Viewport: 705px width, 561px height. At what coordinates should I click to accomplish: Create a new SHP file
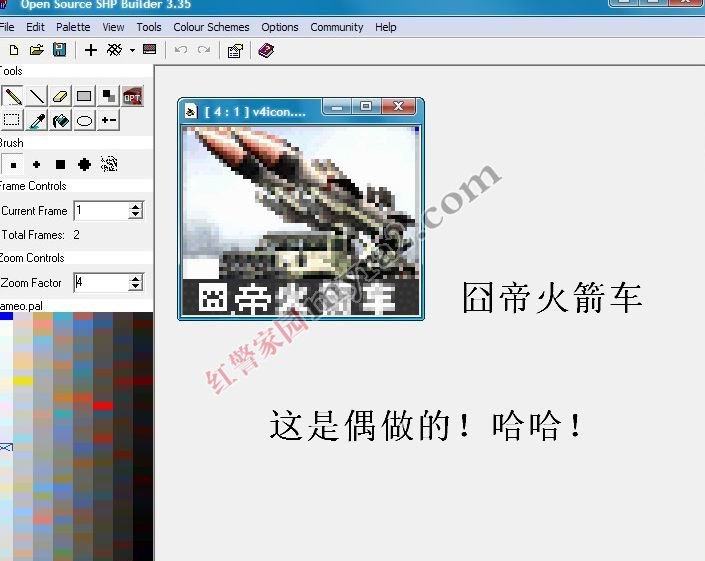(x=14, y=50)
